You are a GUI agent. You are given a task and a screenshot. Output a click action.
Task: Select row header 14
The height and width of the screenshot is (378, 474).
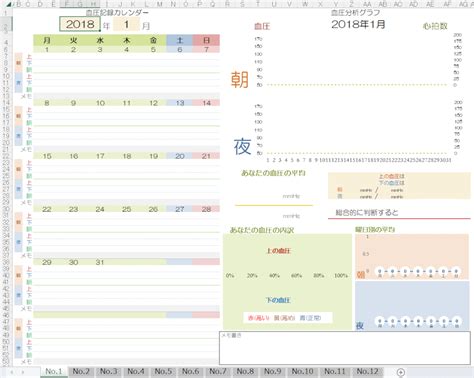6,103
